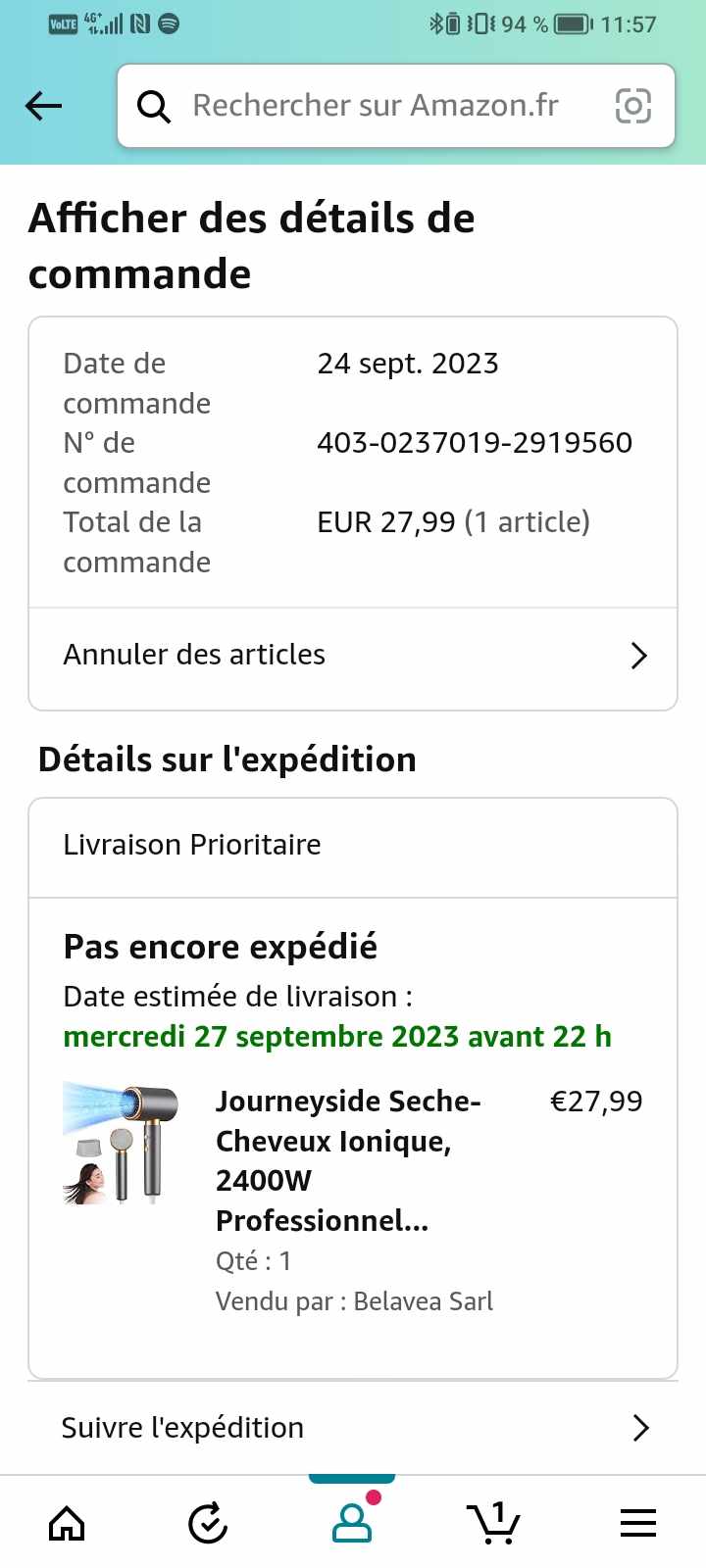Image resolution: width=706 pixels, height=1568 pixels.
Task: Tap the back arrow icon
Action: click(x=44, y=106)
